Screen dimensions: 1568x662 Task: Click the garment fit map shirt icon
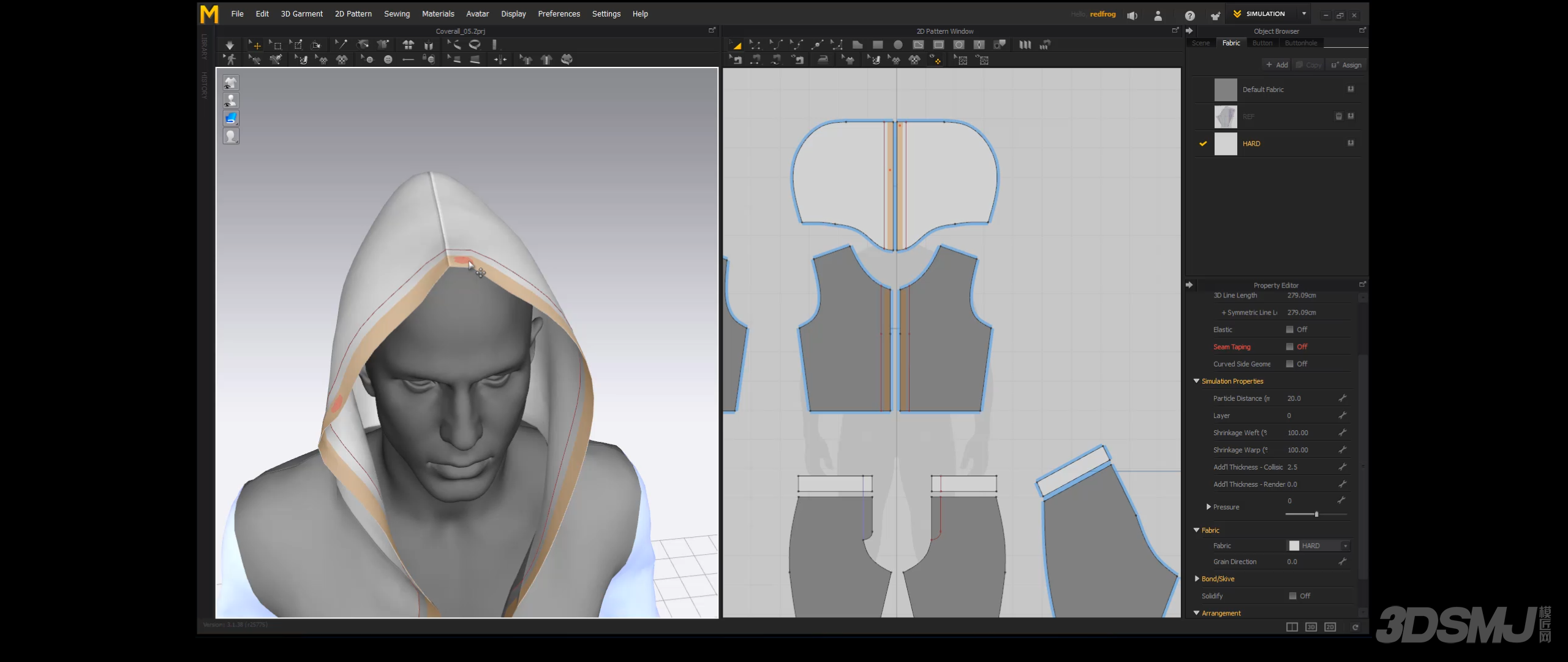(567, 59)
